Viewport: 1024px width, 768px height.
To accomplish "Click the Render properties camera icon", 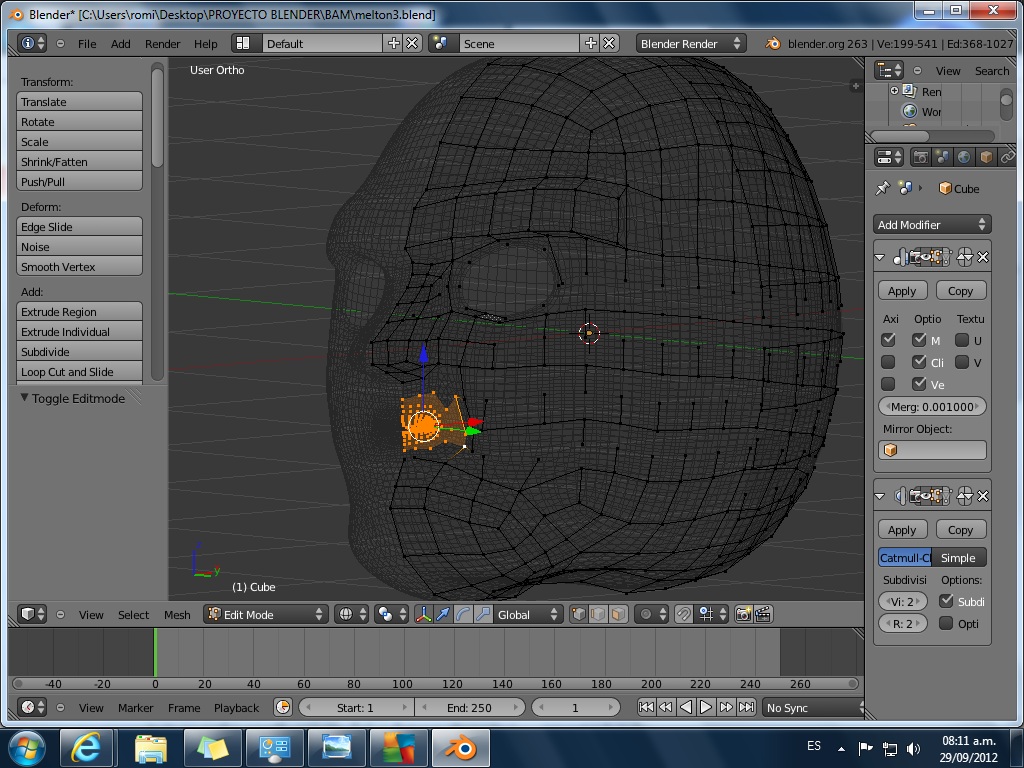I will [920, 157].
